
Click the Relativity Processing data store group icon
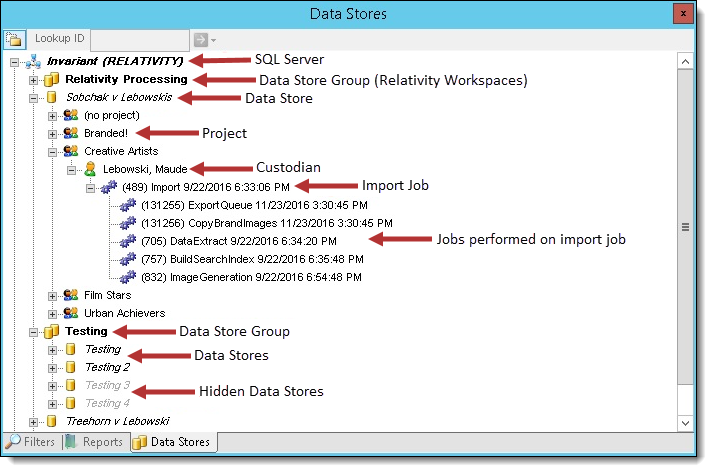tap(51, 79)
